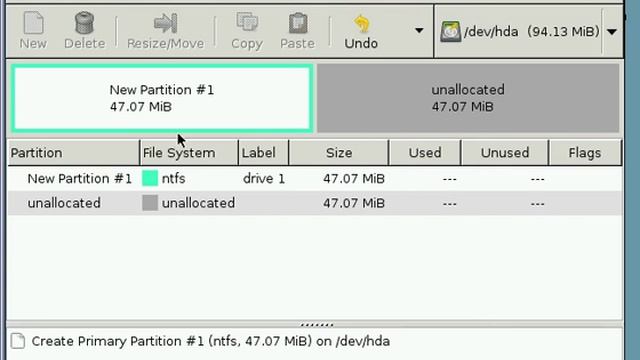The height and width of the screenshot is (360, 640).
Task: Sort by the Unused column header
Action: 505,153
